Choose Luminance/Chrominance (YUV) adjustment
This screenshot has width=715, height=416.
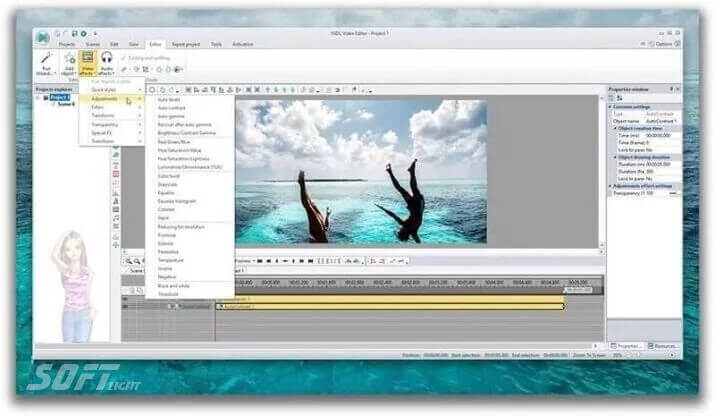click(x=189, y=167)
